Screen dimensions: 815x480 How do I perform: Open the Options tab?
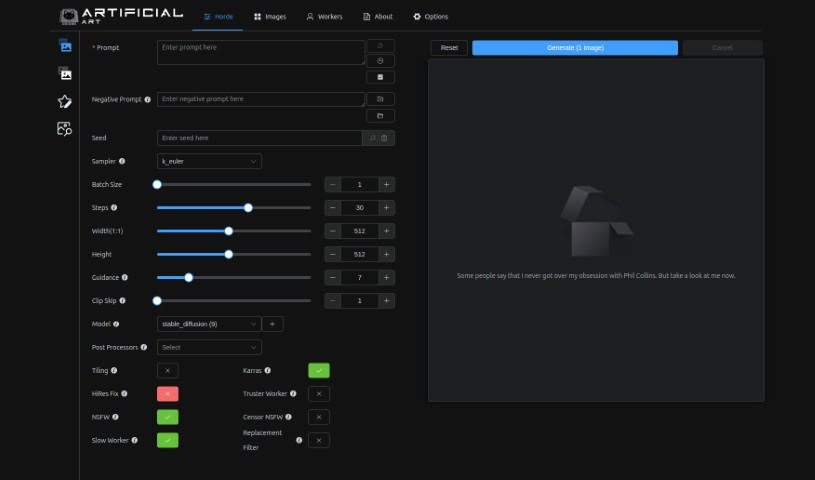click(430, 17)
